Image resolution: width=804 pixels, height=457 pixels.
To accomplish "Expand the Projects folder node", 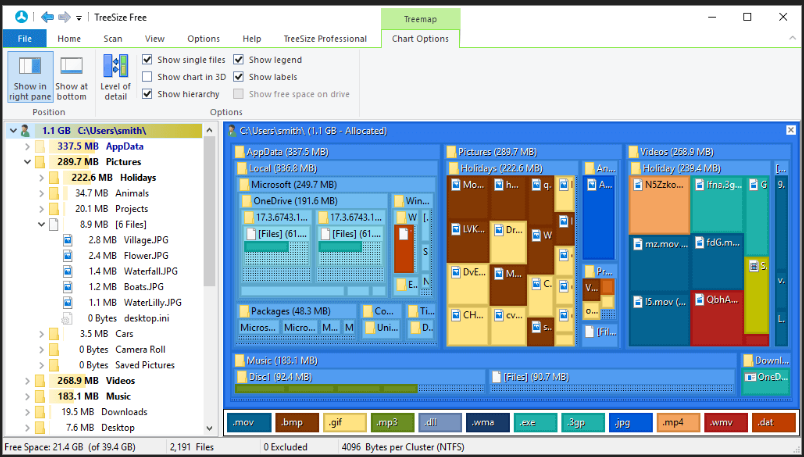I will tap(42, 209).
